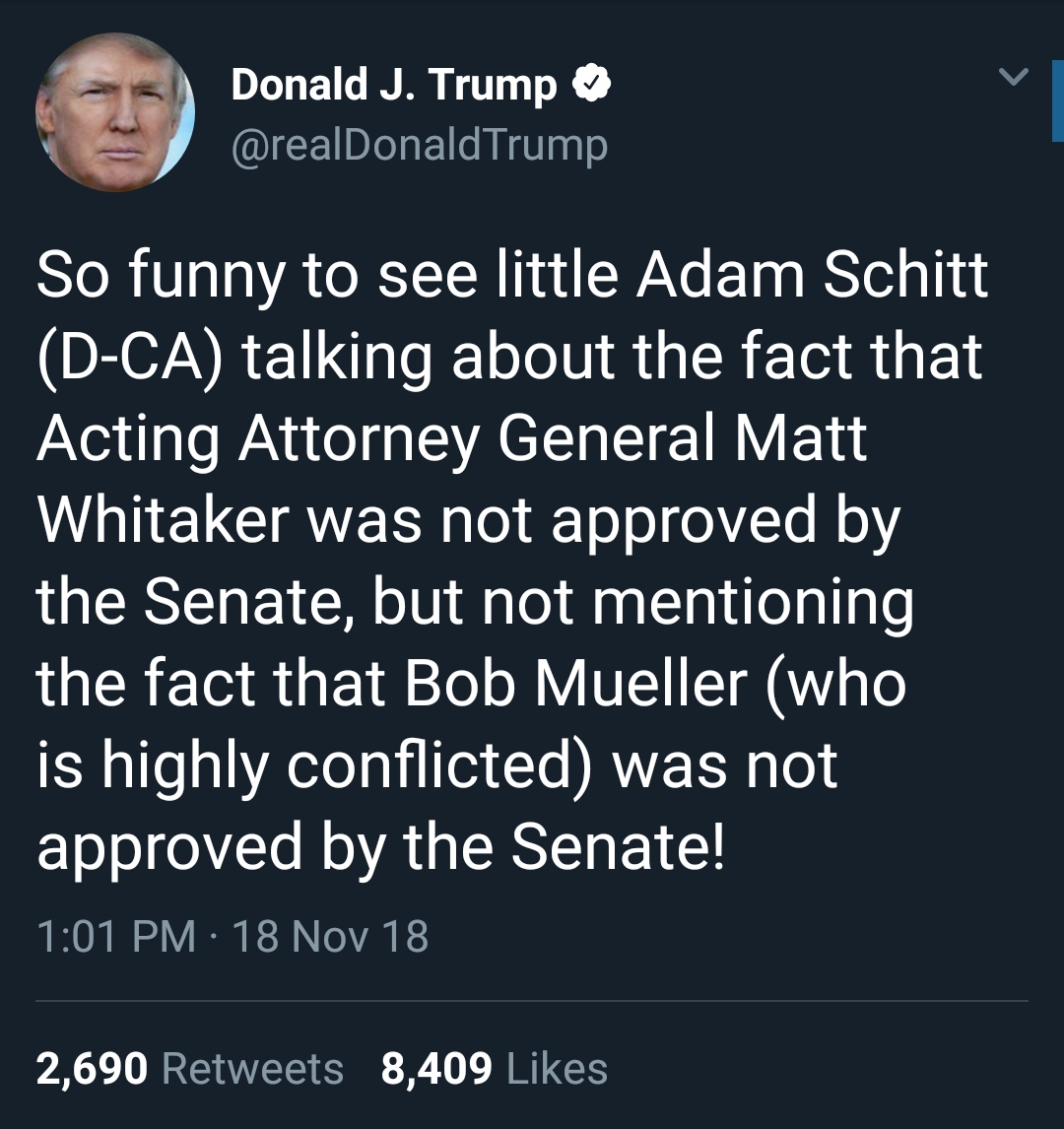Open the Donald J. Trump display name
Viewport: 1064px width, 1129px height.
[394, 86]
